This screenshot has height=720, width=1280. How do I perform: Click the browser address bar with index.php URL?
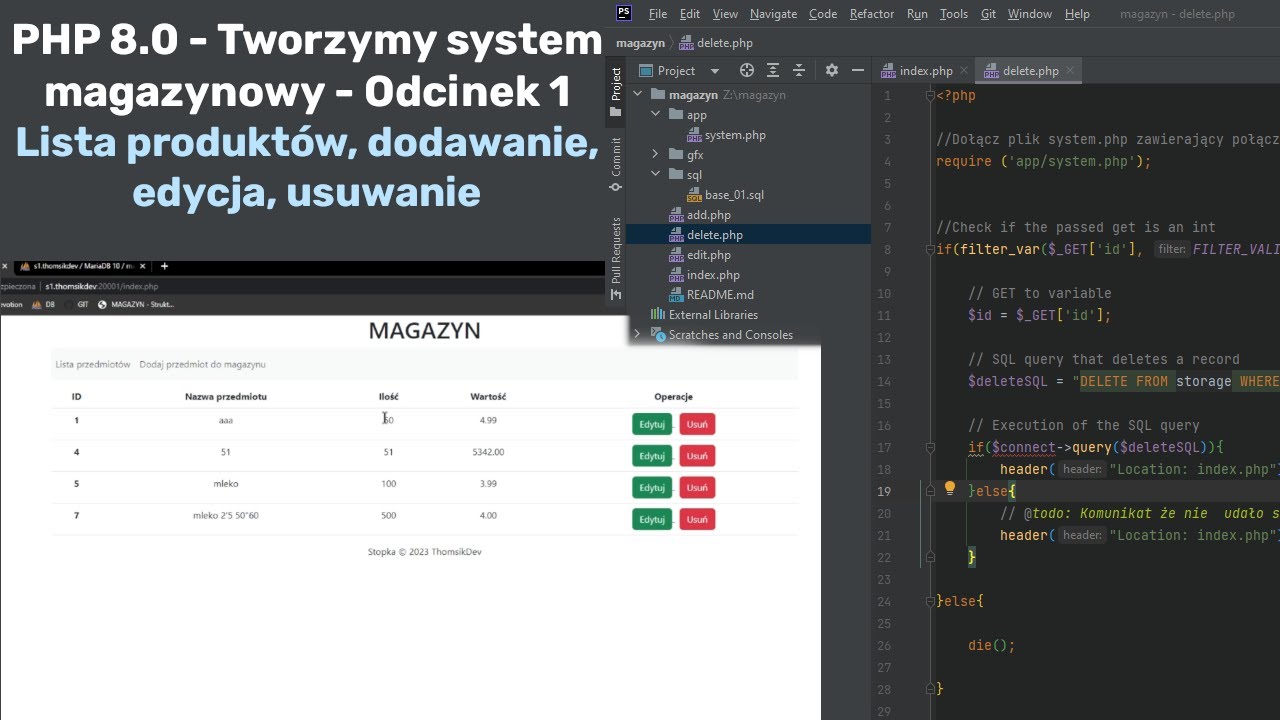click(x=300, y=286)
